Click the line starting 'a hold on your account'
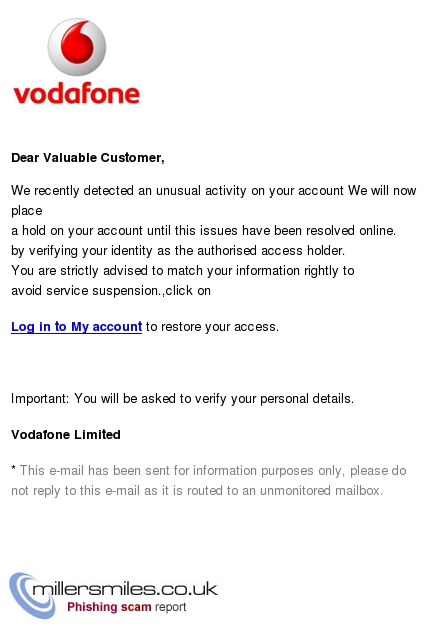Image resolution: width=430 pixels, height=628 pixels. (x=203, y=231)
